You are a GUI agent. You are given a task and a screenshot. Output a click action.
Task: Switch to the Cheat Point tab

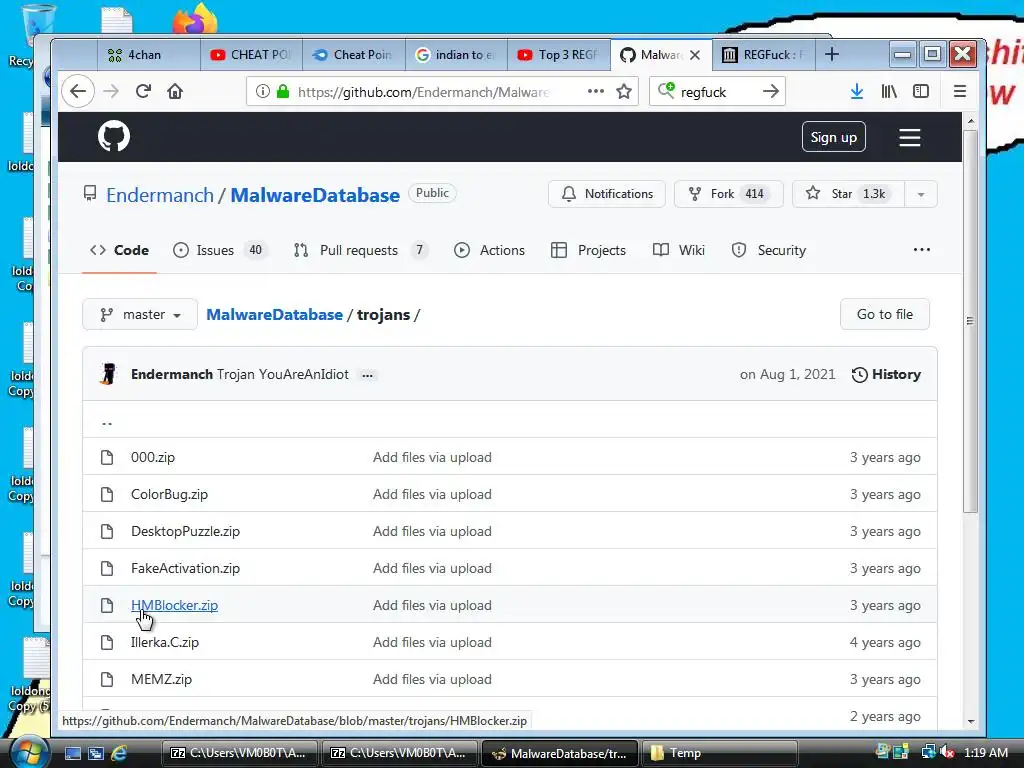pos(354,55)
